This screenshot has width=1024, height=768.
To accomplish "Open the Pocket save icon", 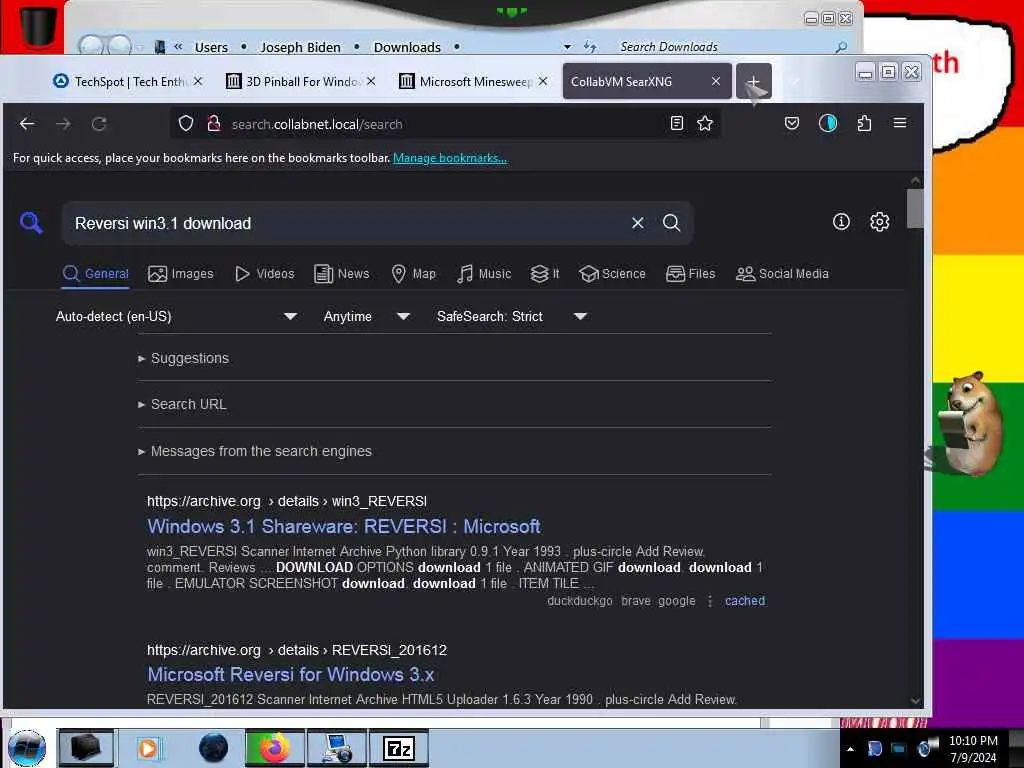I will [792, 123].
